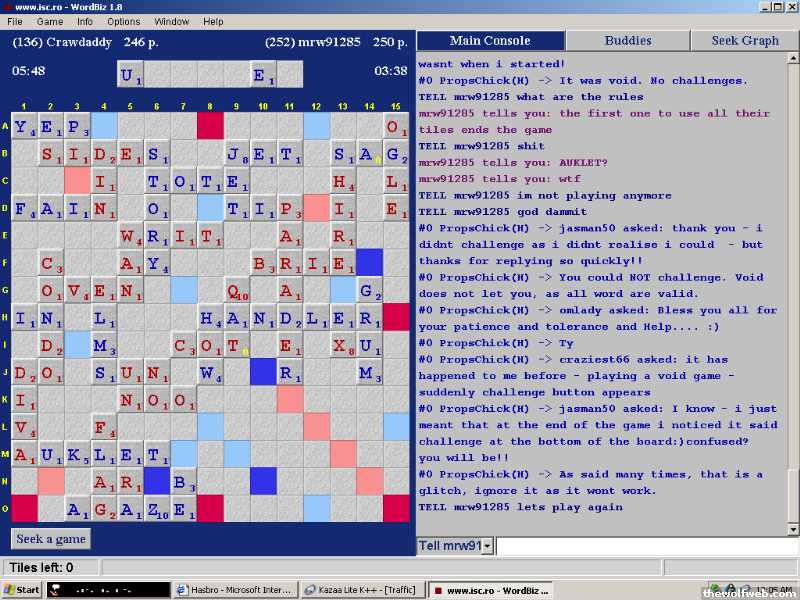Image resolution: width=800 pixels, height=600 pixels.
Task: Select the E tile on the rack
Action: click(x=263, y=75)
